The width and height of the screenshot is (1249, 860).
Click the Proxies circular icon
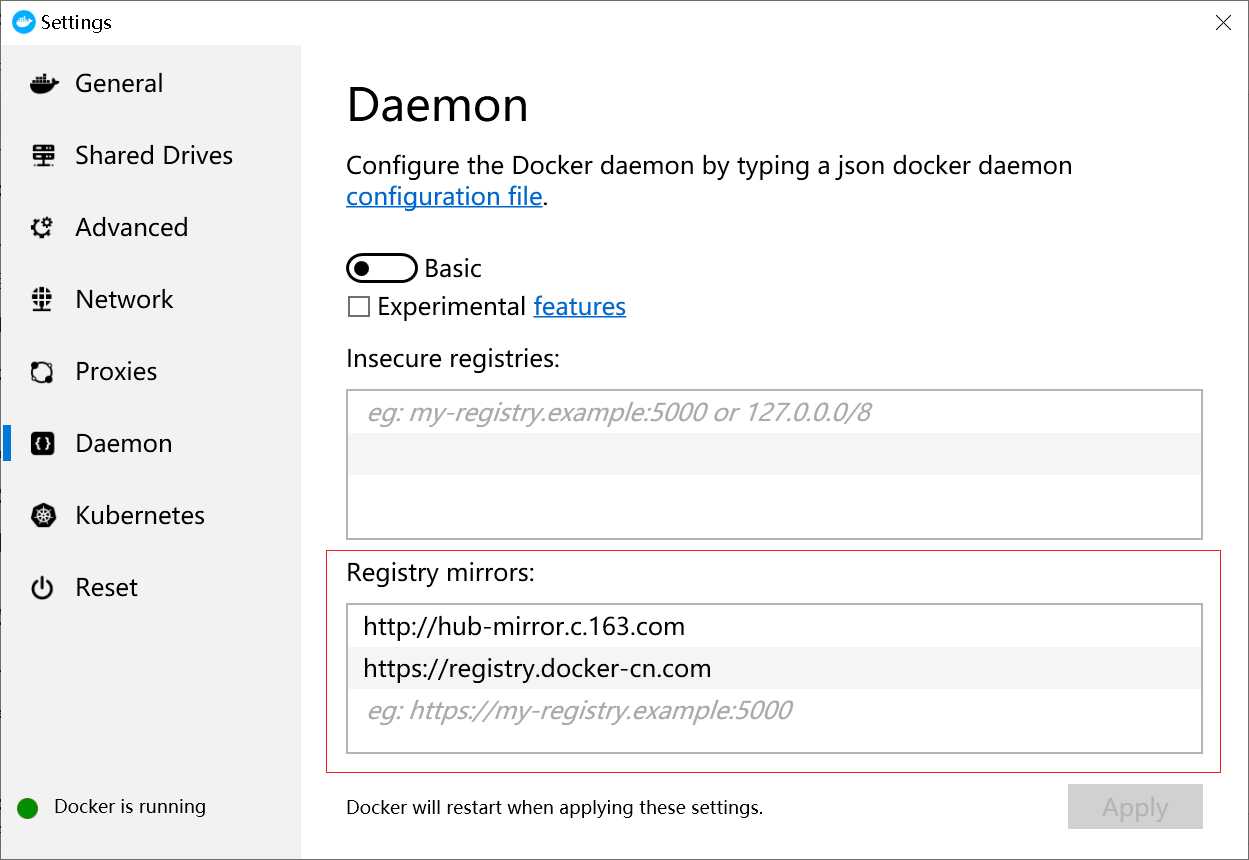point(42,372)
